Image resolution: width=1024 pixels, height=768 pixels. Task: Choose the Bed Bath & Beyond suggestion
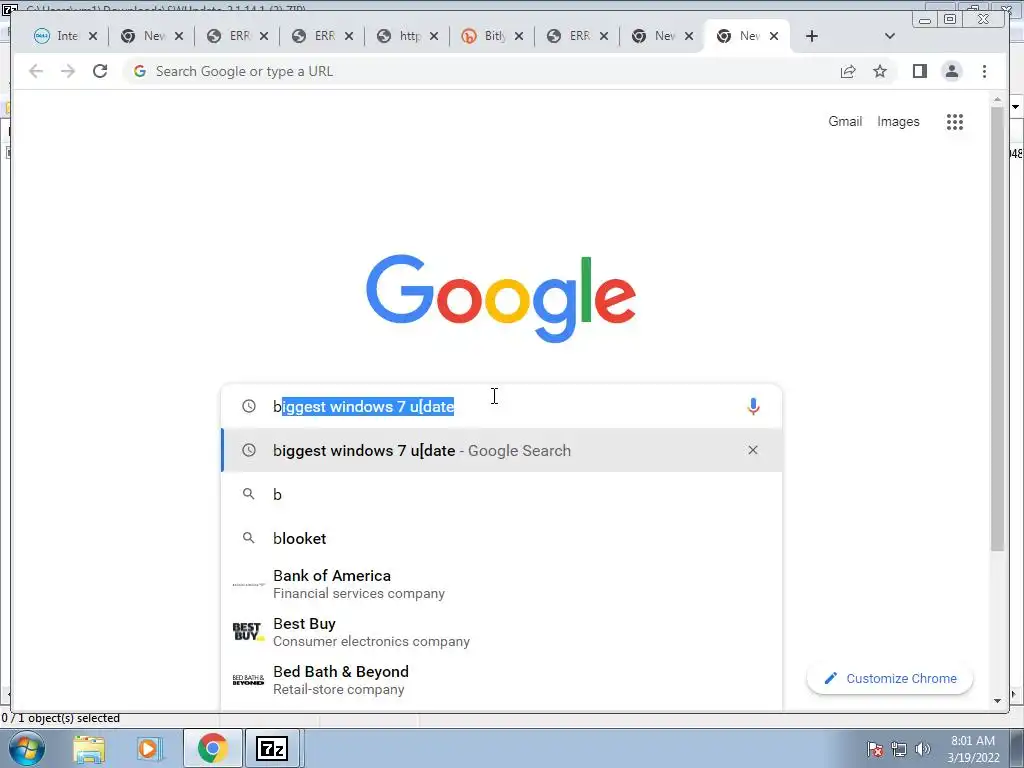(502, 680)
